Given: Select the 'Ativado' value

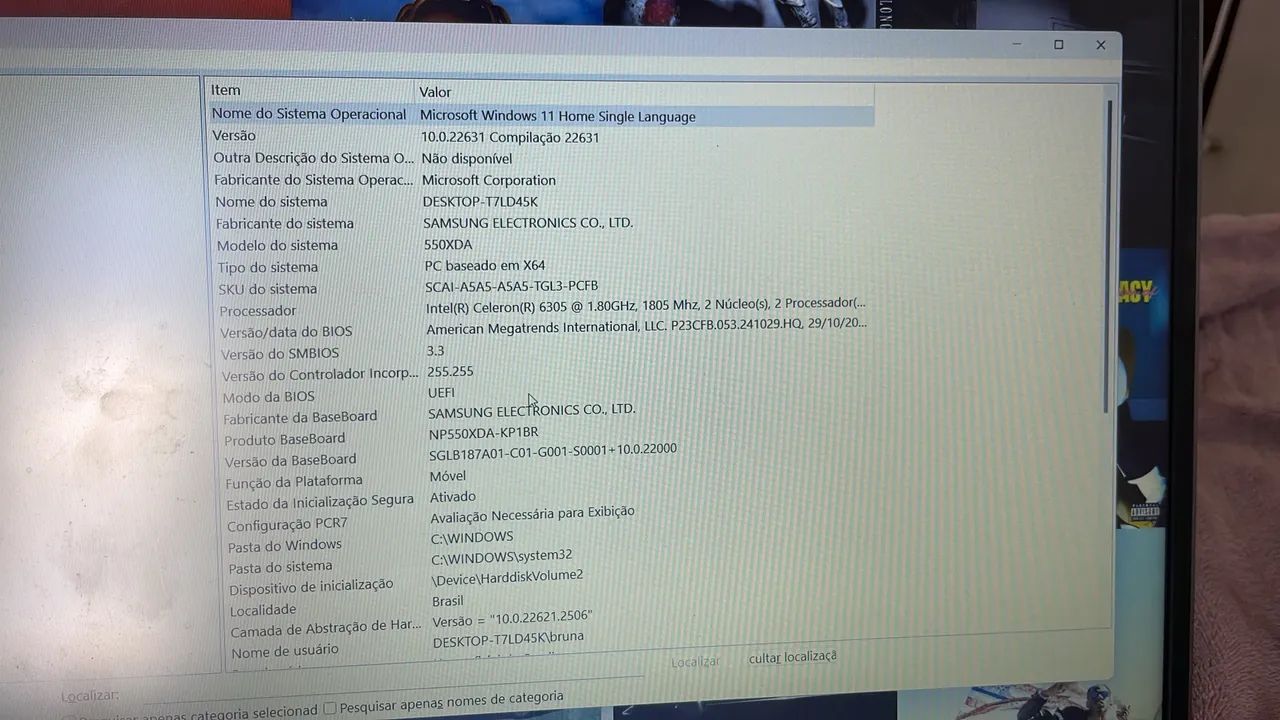Looking at the screenshot, I should pyautogui.click(x=453, y=497).
